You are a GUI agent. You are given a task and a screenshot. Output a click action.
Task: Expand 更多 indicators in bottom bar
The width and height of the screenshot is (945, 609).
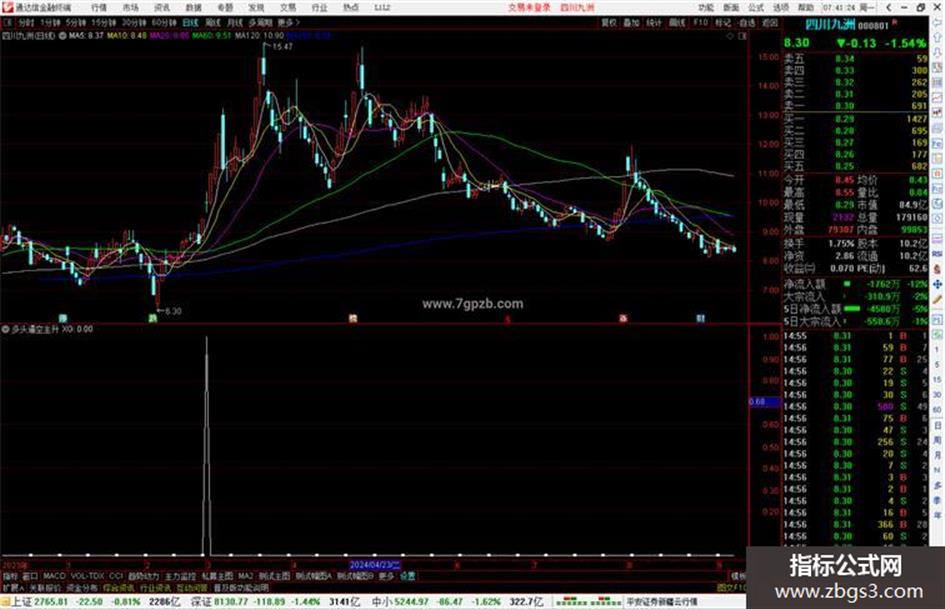click(386, 576)
